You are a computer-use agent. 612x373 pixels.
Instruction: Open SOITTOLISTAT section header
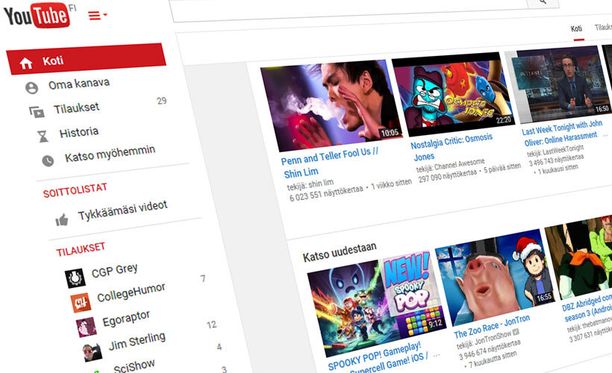click(x=75, y=191)
